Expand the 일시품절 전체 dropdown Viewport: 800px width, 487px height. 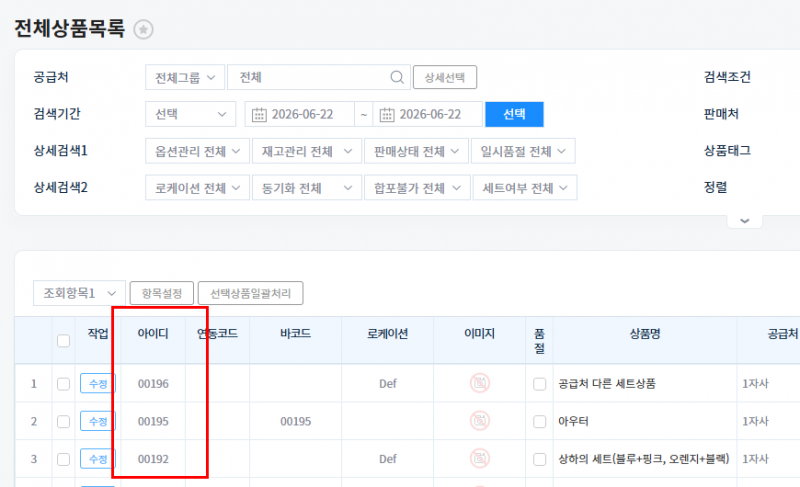click(523, 151)
